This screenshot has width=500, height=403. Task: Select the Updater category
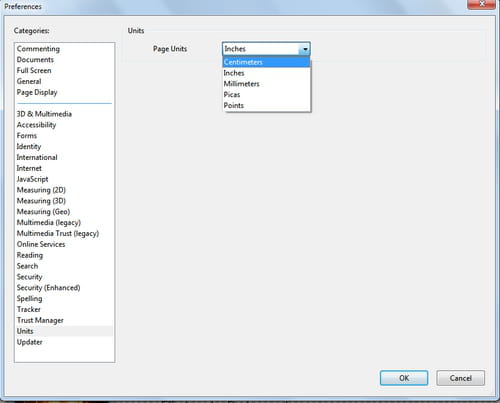click(30, 342)
